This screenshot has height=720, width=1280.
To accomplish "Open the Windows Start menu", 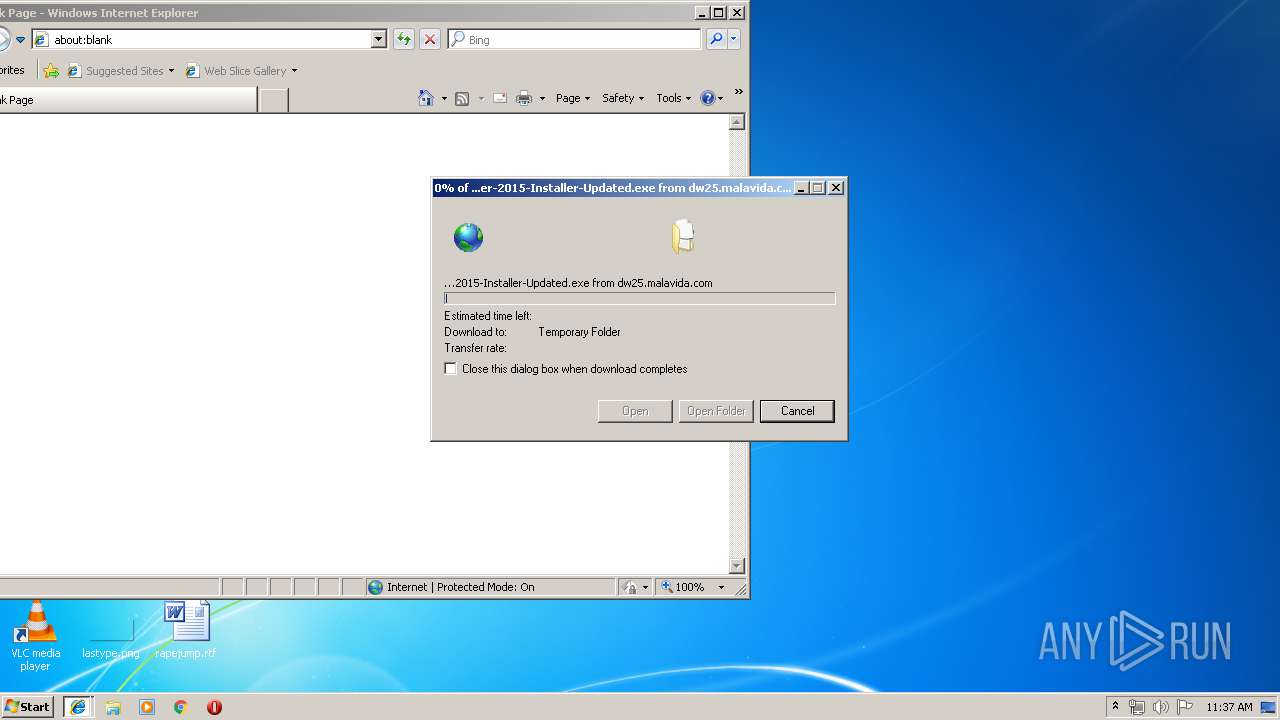I will point(28,706).
